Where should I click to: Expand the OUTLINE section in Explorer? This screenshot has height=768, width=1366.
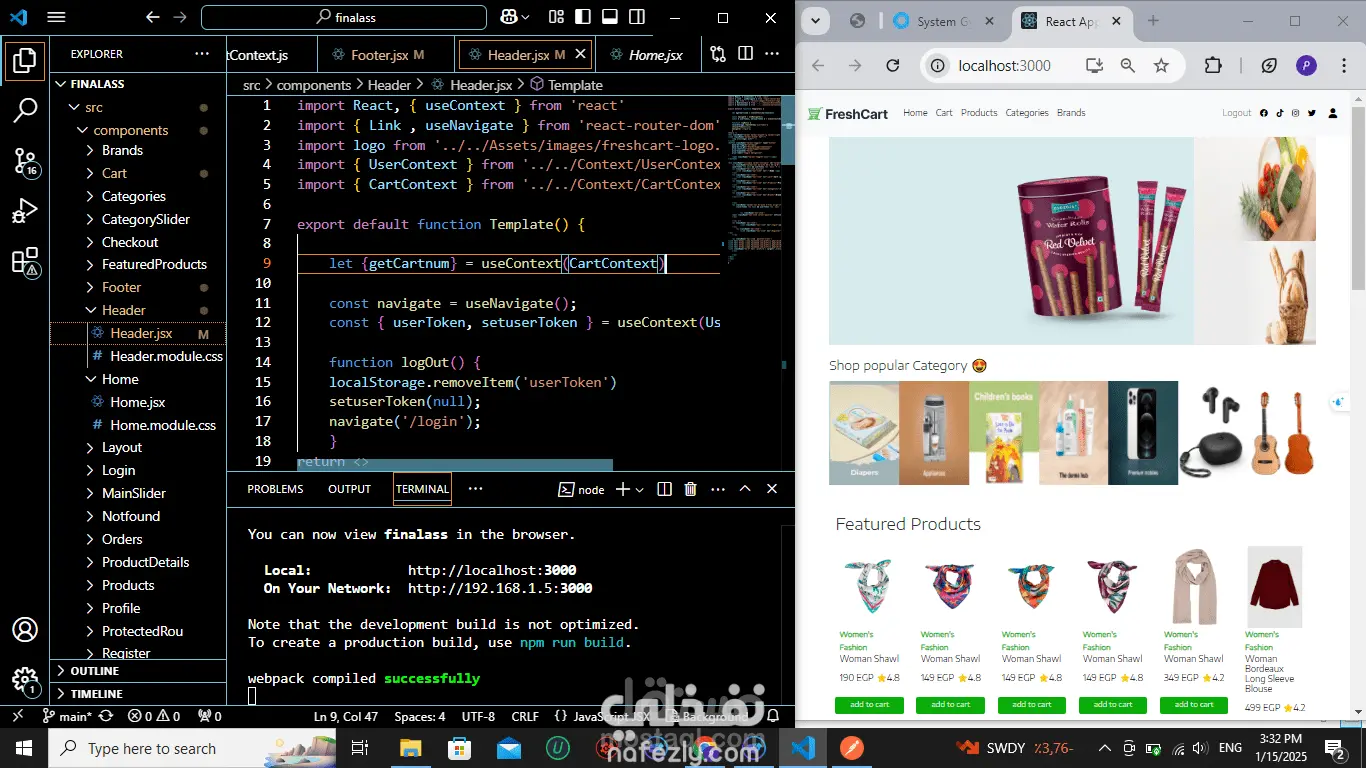coord(138,671)
